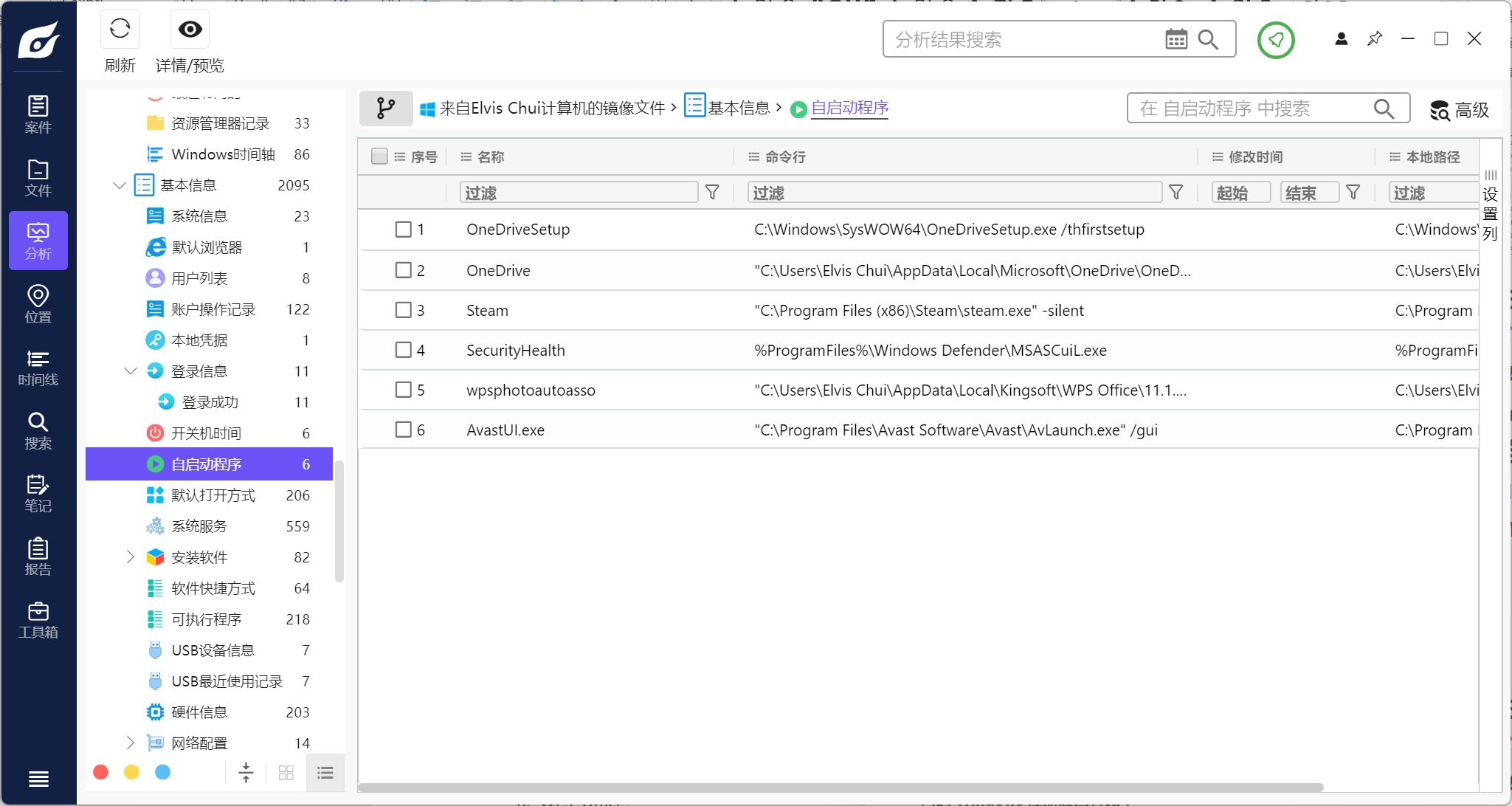The width and height of the screenshot is (1512, 806).
Task: Click the red color tag dot
Action: pos(101,772)
